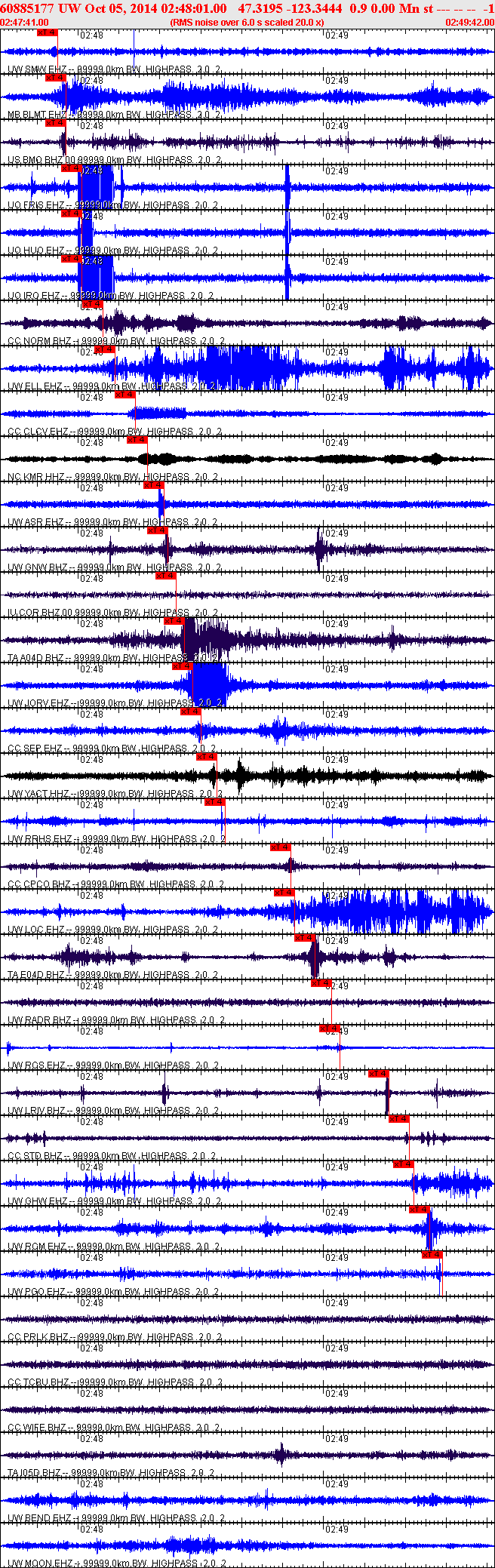Click the red pick flag on CC CPCO trace

tap(280, 847)
